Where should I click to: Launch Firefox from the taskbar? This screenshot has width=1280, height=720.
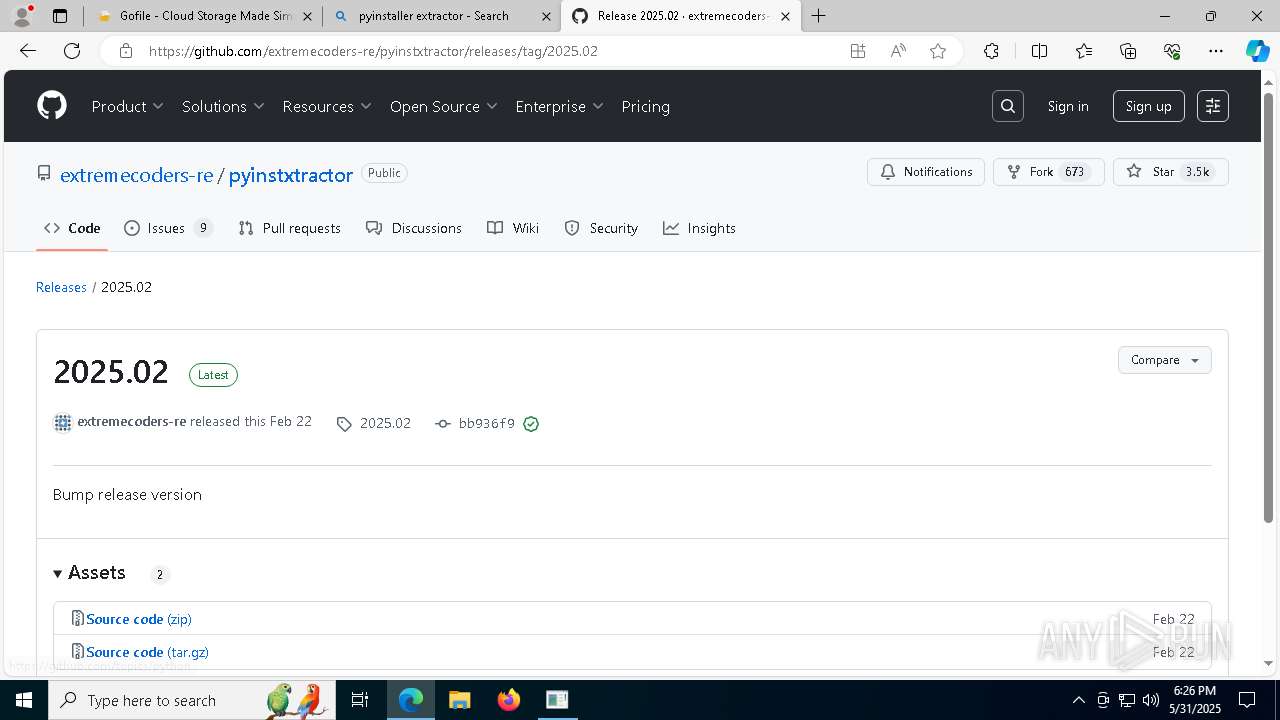point(509,700)
